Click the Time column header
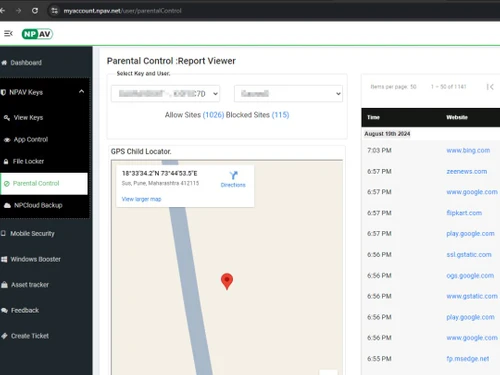 (373, 117)
